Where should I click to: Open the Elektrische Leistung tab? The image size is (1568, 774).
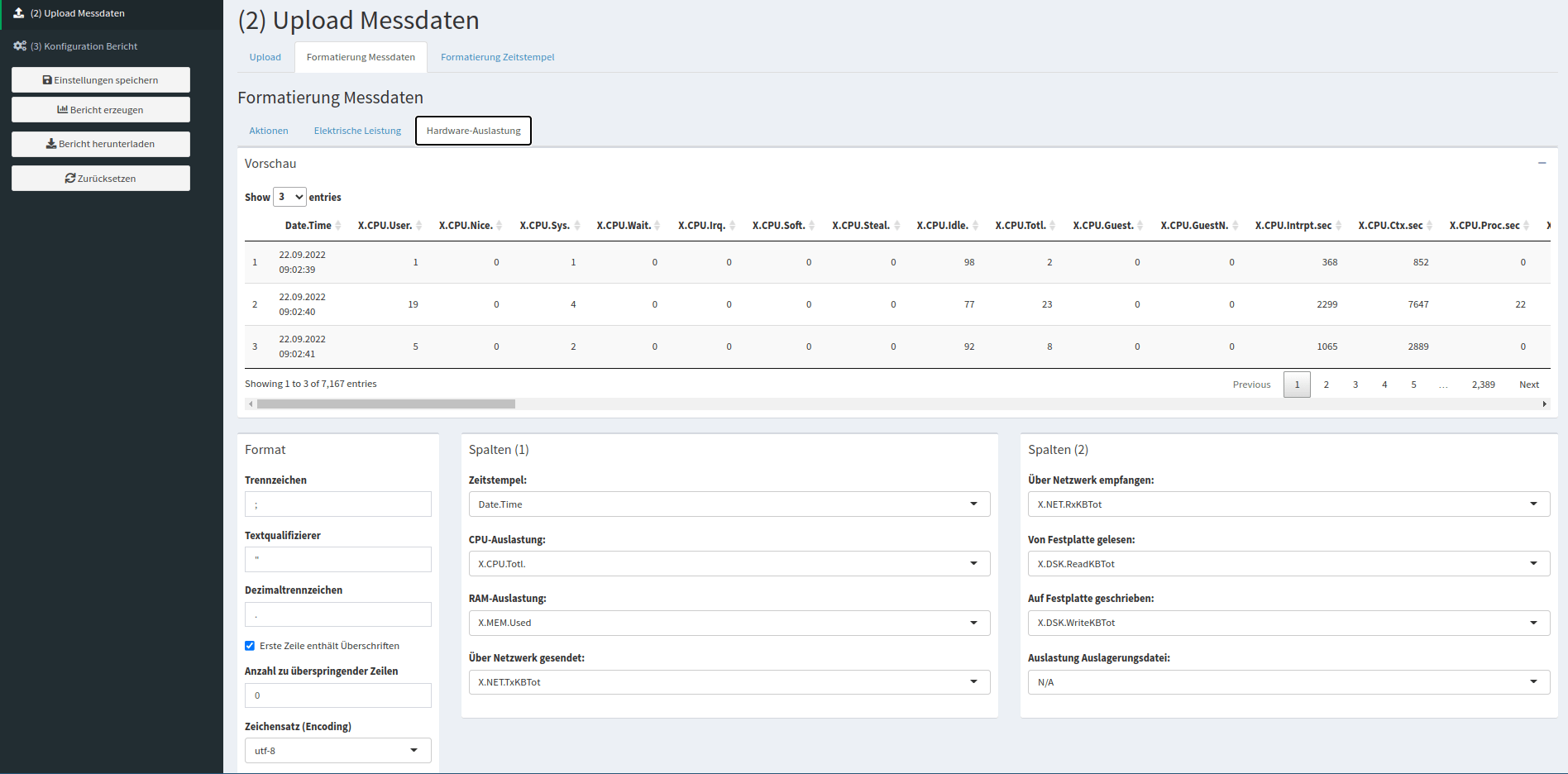pyautogui.click(x=357, y=131)
